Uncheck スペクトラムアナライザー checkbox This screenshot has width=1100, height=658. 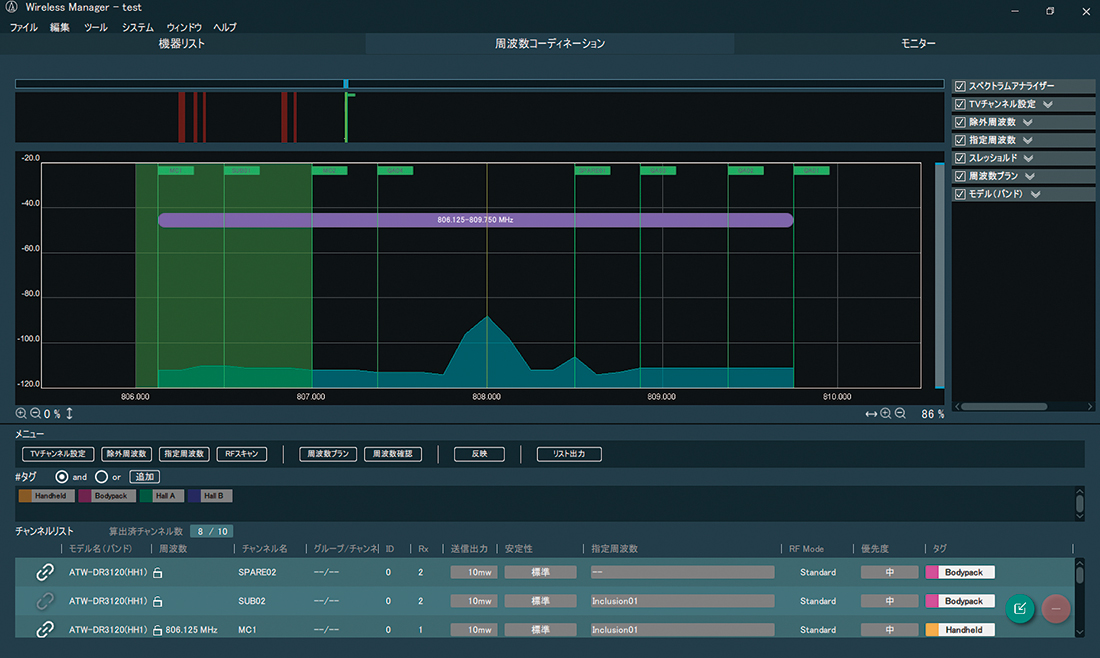click(960, 86)
